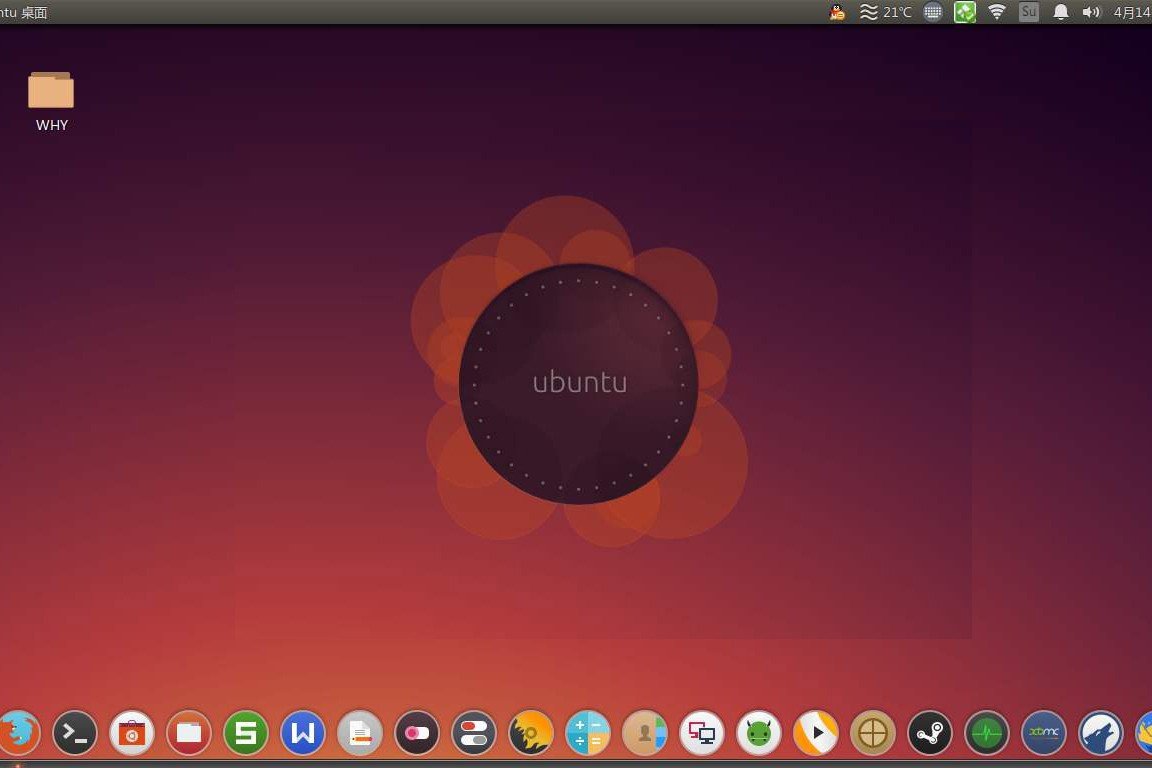Launch WPS Spreadsheets (green S icon)
The width and height of the screenshot is (1152, 768).
pyautogui.click(x=245, y=733)
